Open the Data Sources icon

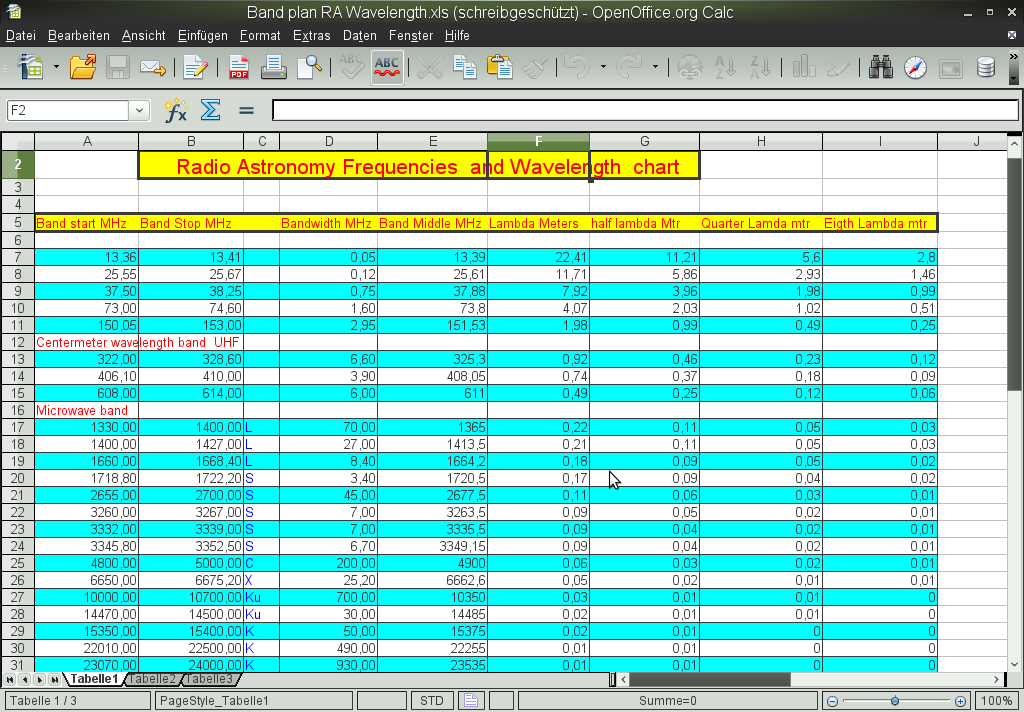coord(986,68)
